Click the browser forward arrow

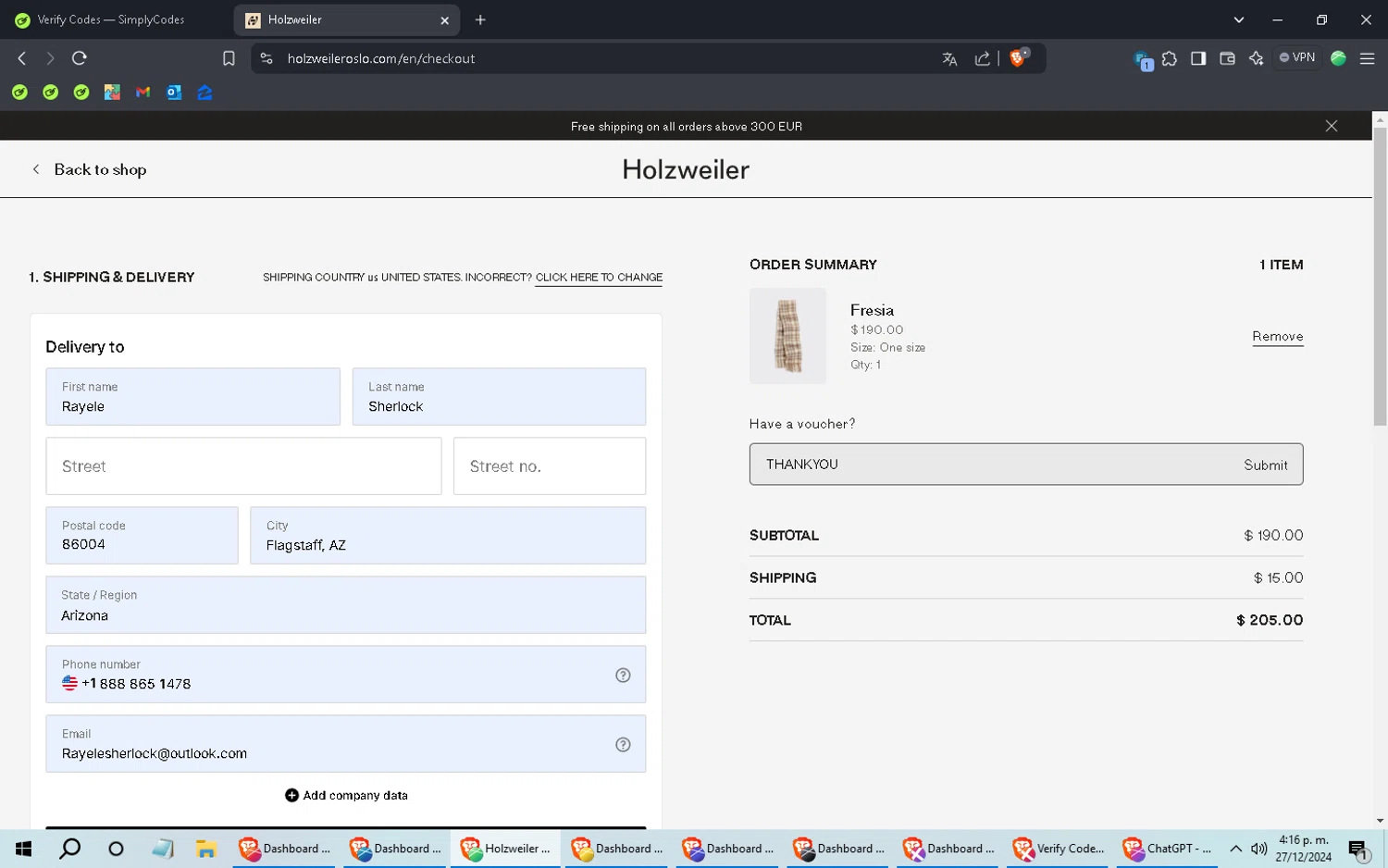coord(50,58)
